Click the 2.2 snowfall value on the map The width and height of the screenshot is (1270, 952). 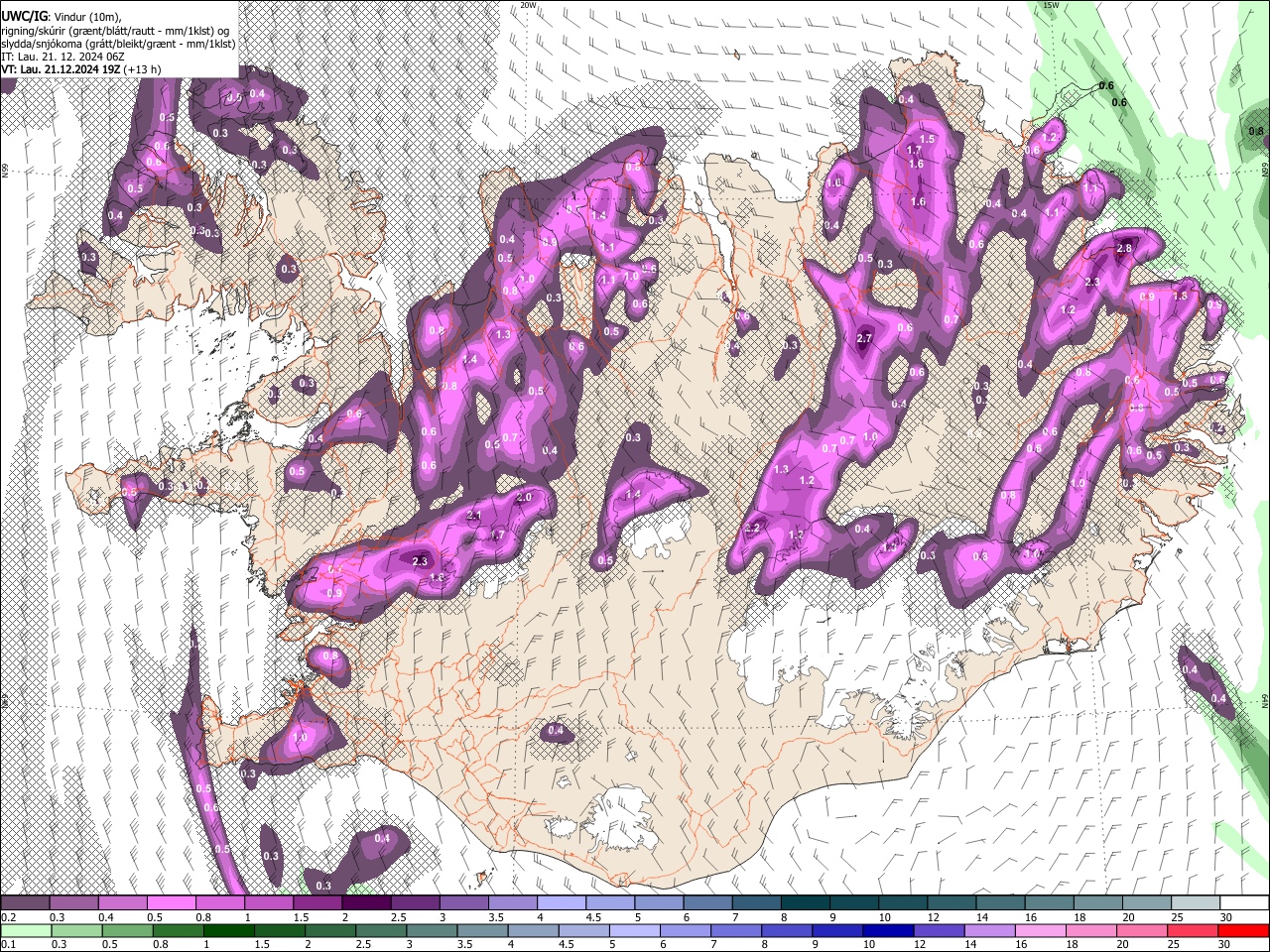pyautogui.click(x=752, y=528)
